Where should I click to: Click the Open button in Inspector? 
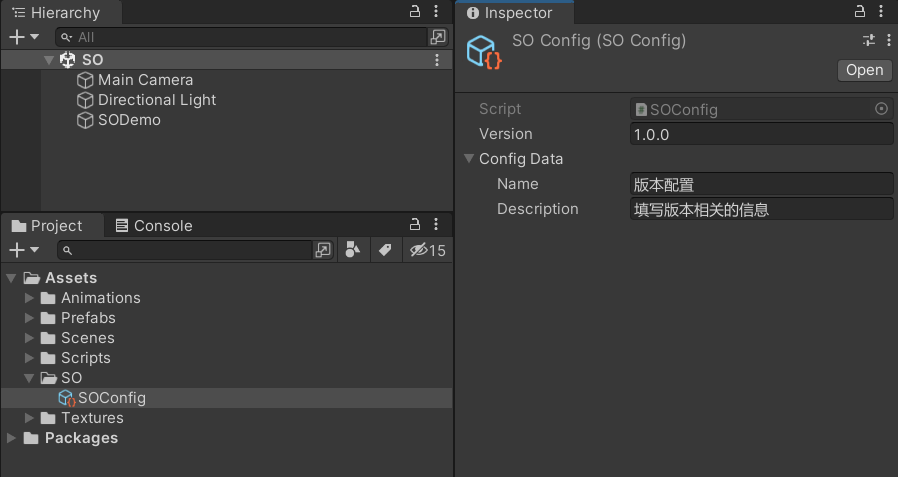click(864, 70)
